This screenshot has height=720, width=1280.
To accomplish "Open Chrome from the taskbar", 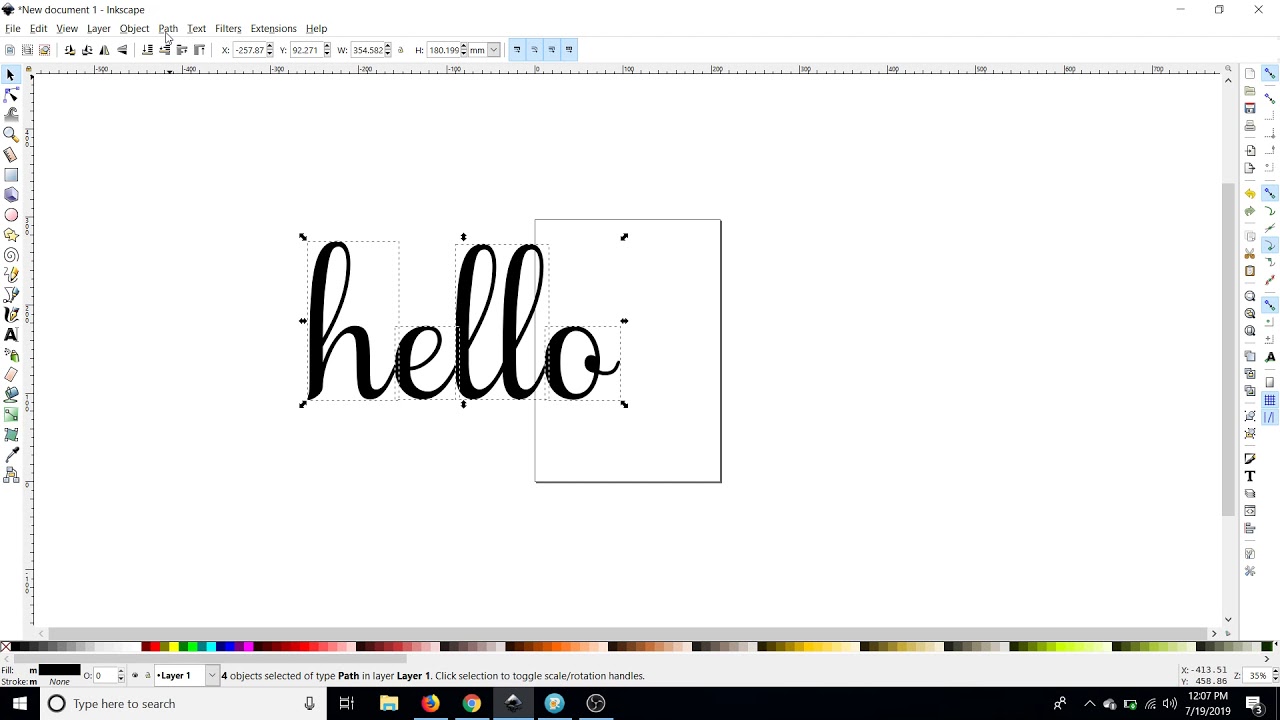I will coord(471,704).
